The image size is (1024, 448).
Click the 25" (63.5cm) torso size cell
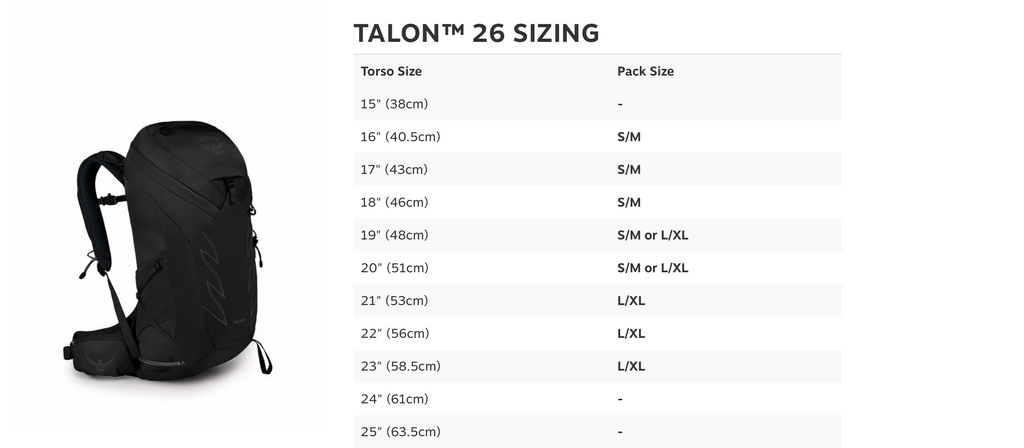coord(400,432)
